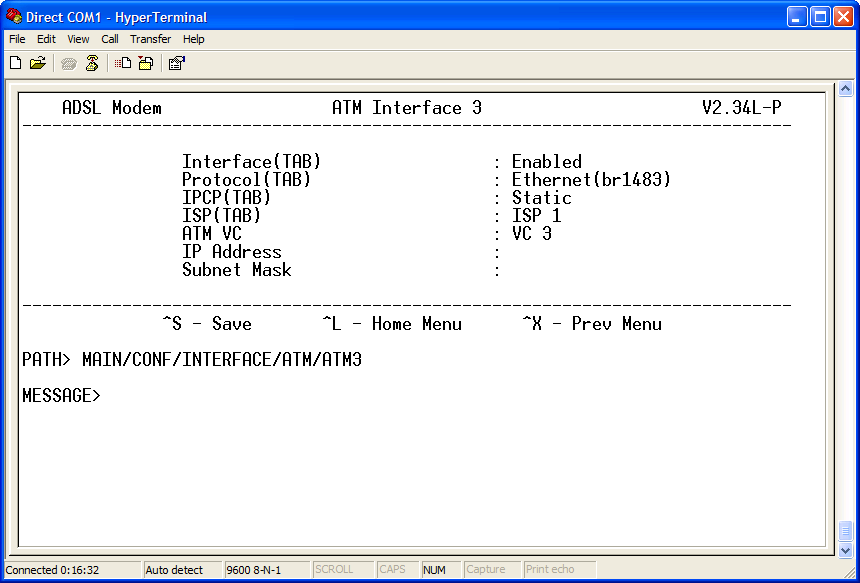Select the Call icon
The image size is (860, 583).
point(68,62)
